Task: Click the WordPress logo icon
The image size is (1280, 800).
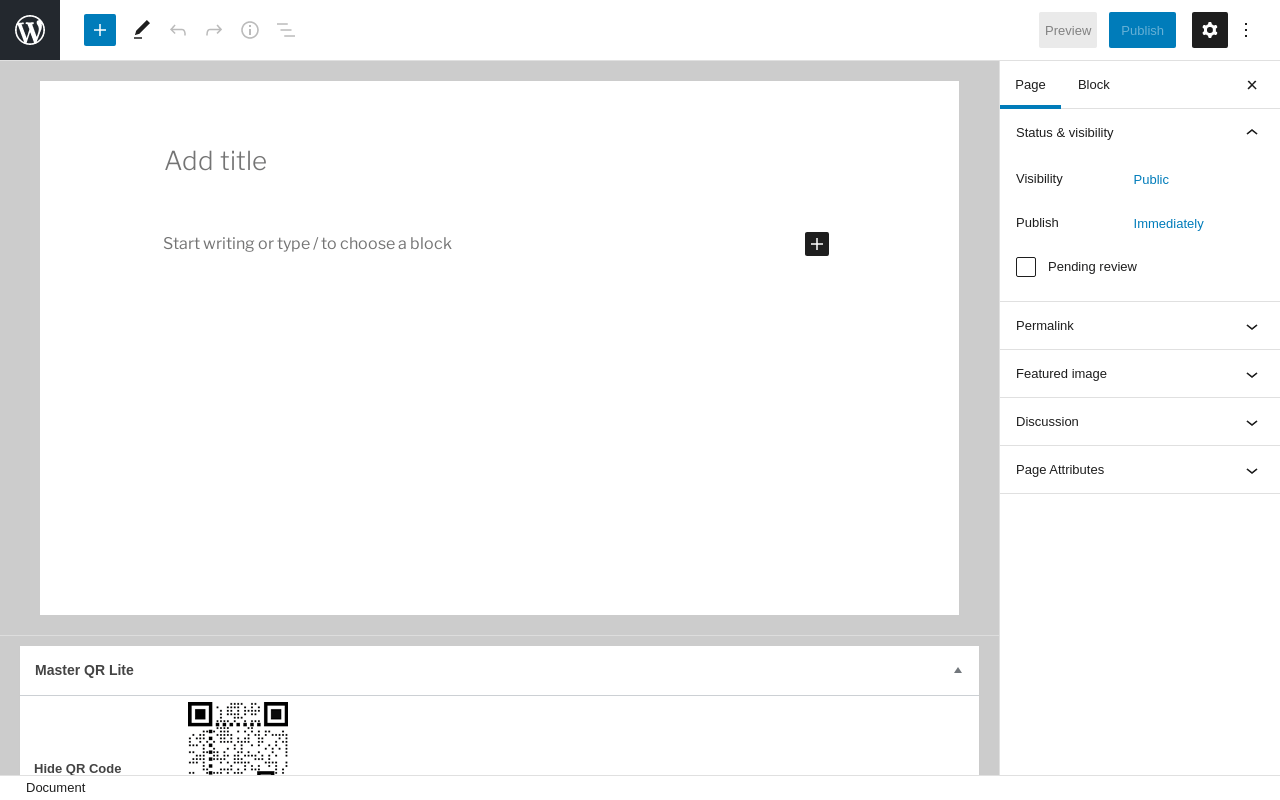Action: click(x=30, y=30)
